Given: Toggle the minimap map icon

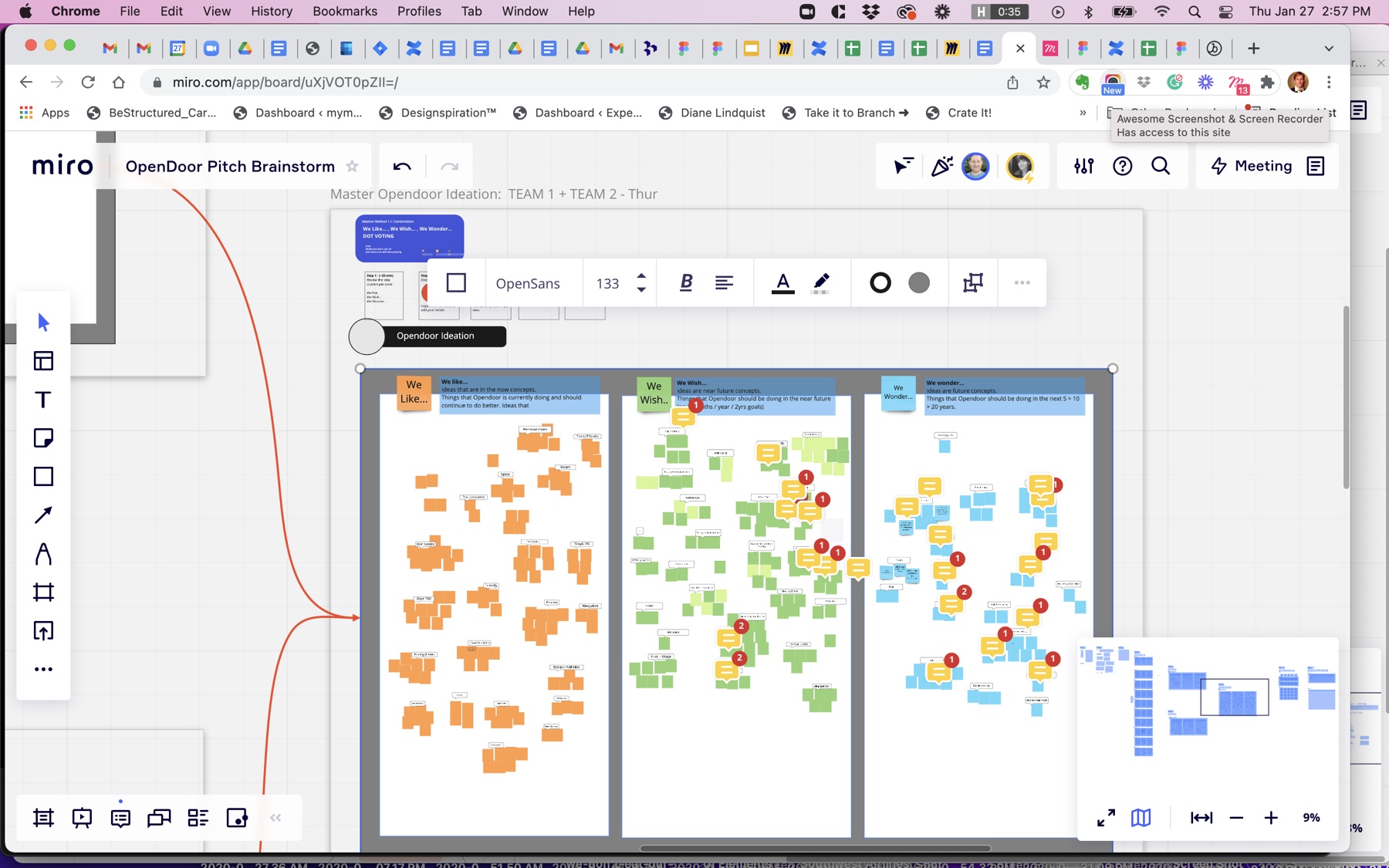Looking at the screenshot, I should pos(1141,818).
